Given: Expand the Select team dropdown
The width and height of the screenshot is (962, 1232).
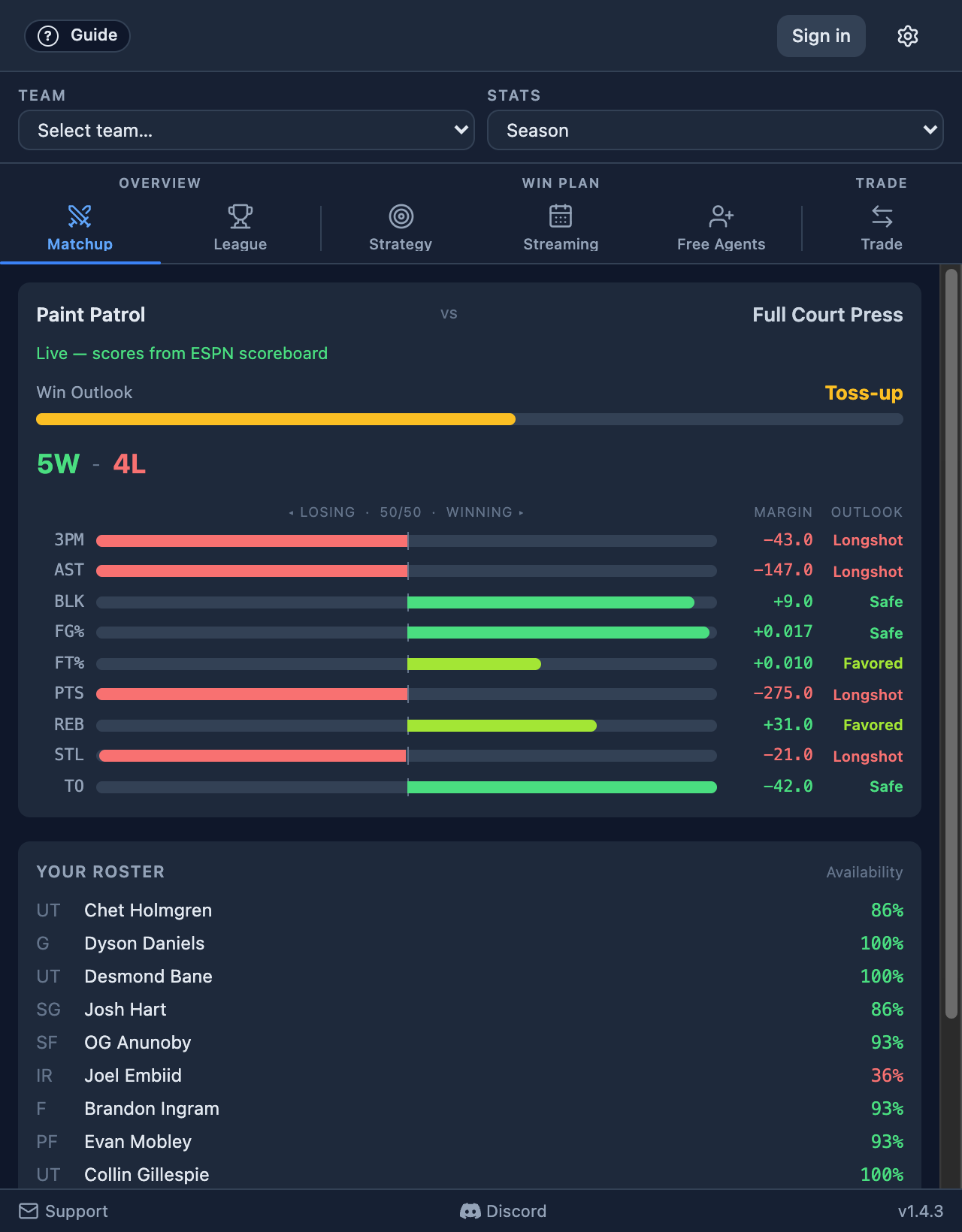Looking at the screenshot, I should coord(247,130).
